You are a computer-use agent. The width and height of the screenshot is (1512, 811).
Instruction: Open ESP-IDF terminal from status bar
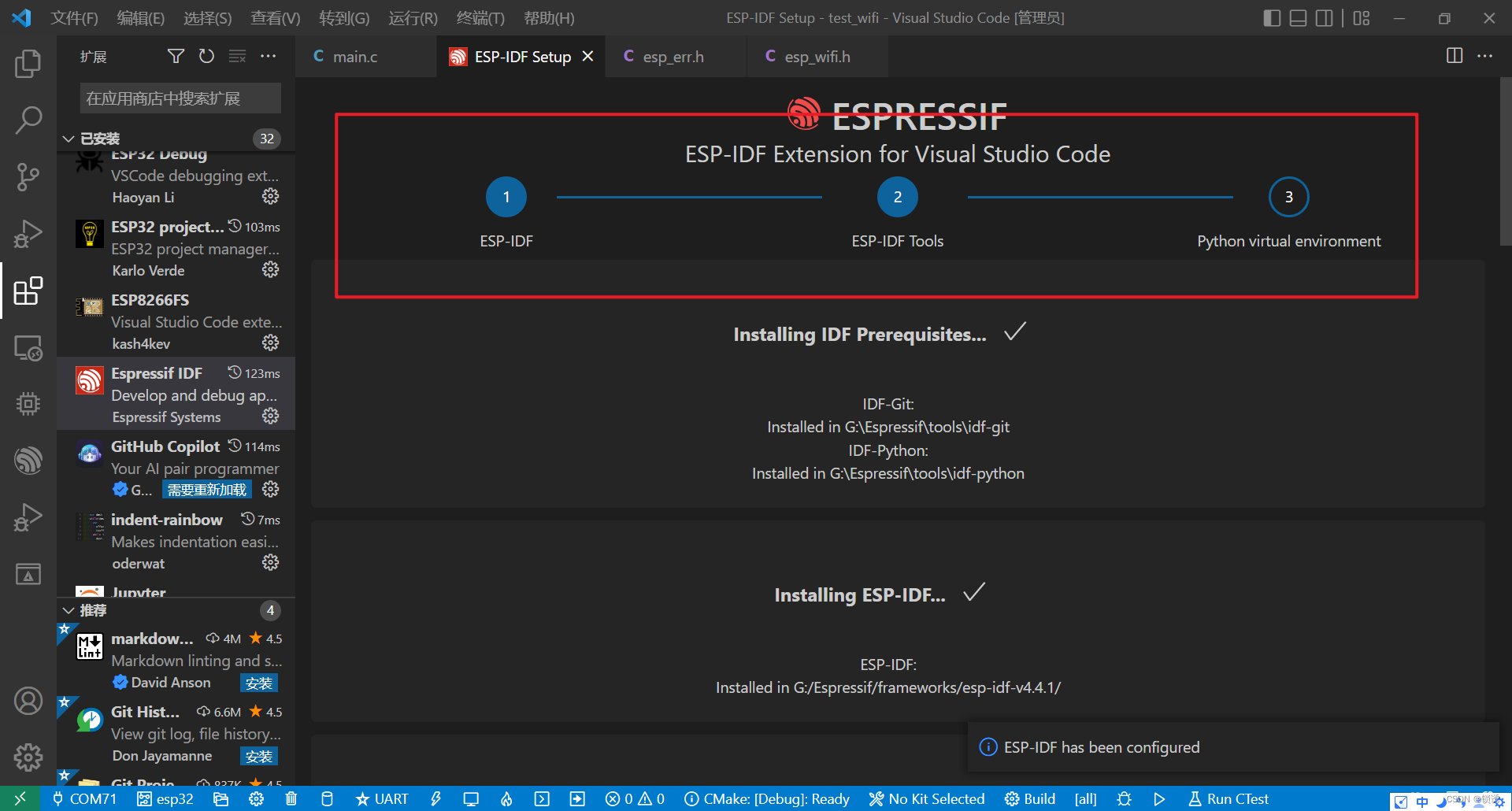point(542,798)
